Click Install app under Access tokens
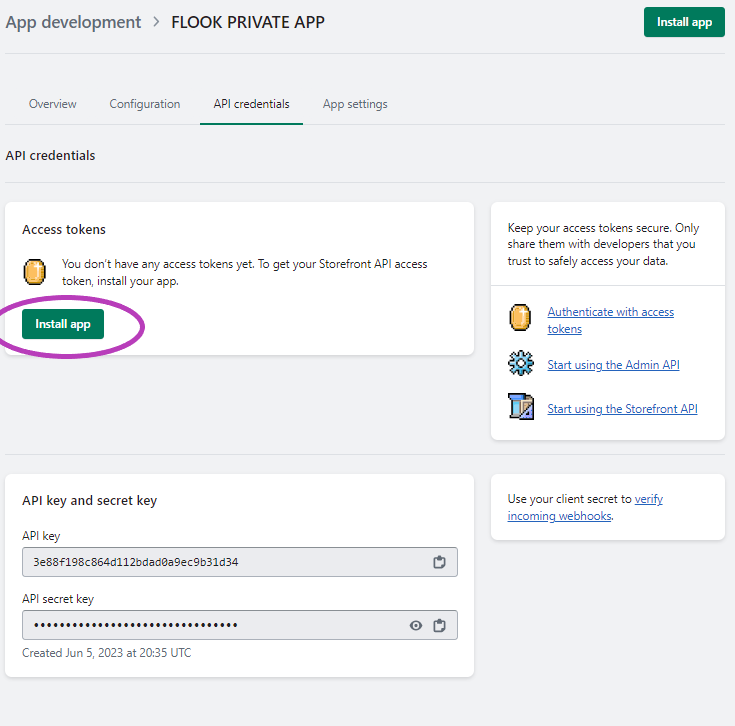 pyautogui.click(x=63, y=324)
